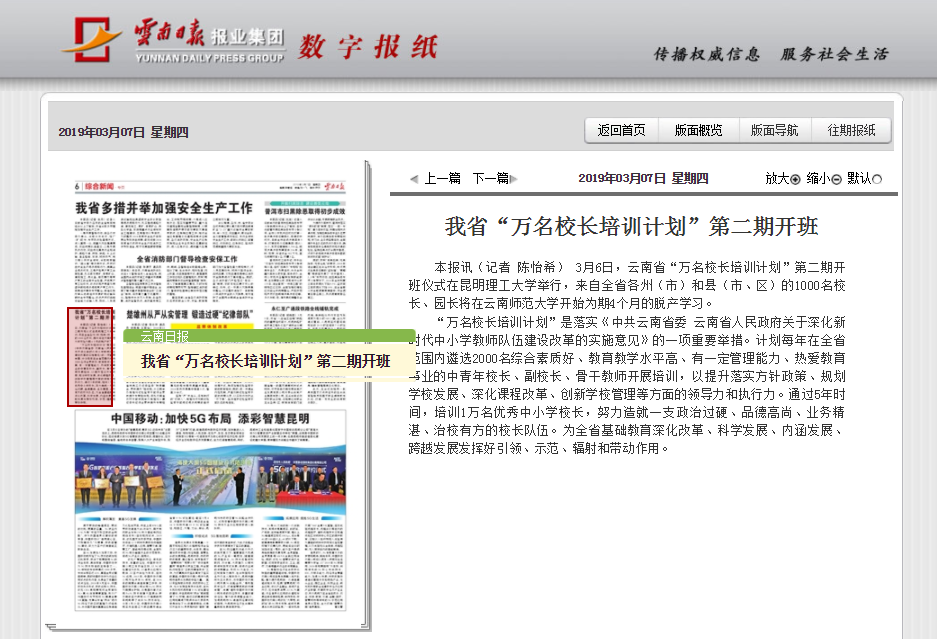Open 返回首页 in navigation bar
Viewport: 937px width, 639px height.
click(x=622, y=131)
